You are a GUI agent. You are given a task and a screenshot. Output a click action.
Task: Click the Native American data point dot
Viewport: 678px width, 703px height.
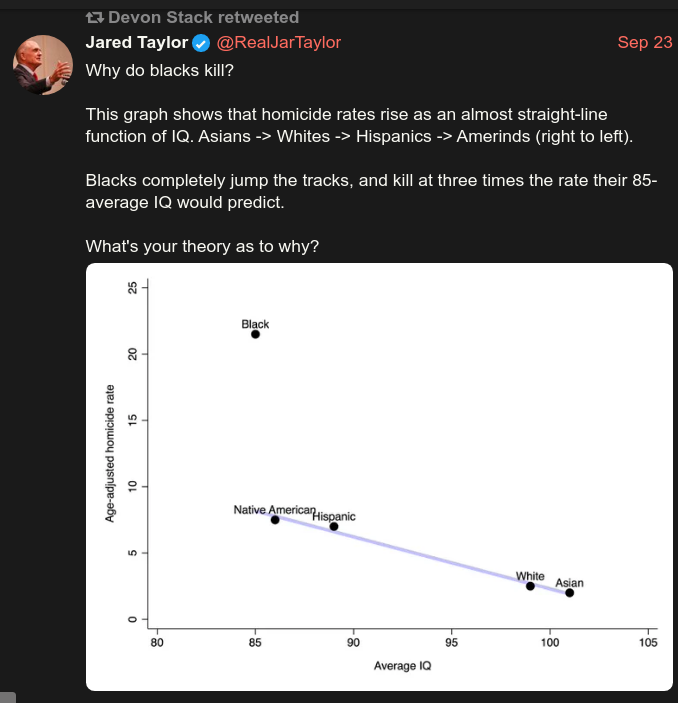[275, 520]
